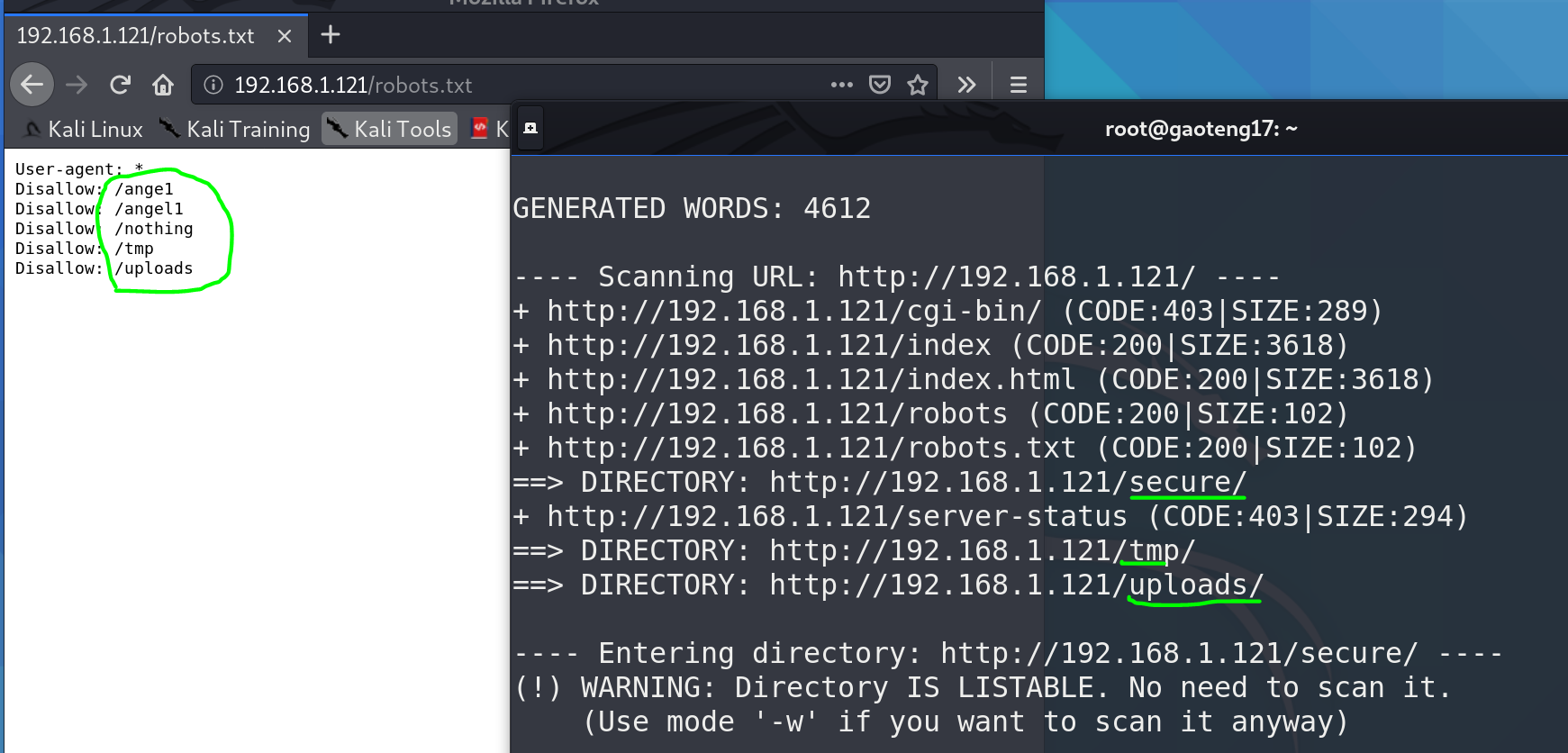Reload the robots.txt page
The height and width of the screenshot is (753, 1568).
pos(120,85)
